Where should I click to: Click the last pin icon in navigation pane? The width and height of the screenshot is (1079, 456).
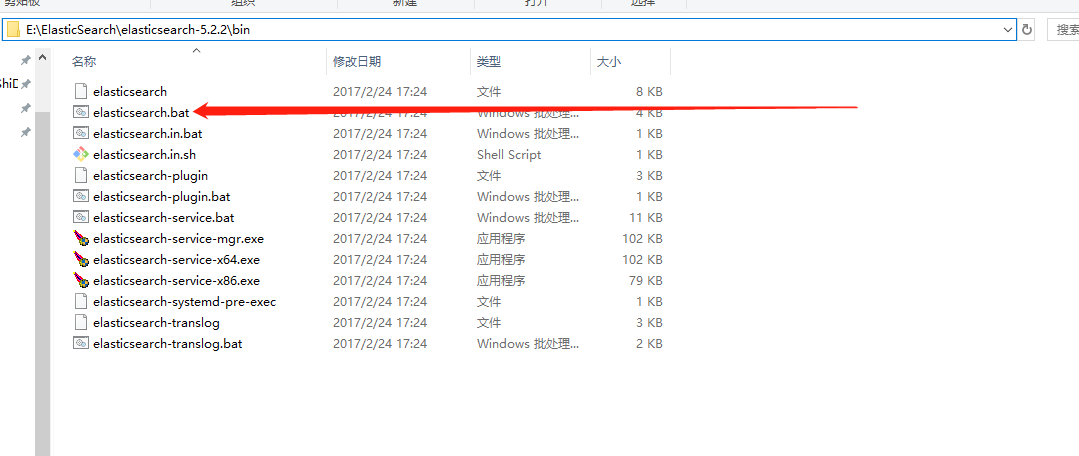(x=25, y=131)
